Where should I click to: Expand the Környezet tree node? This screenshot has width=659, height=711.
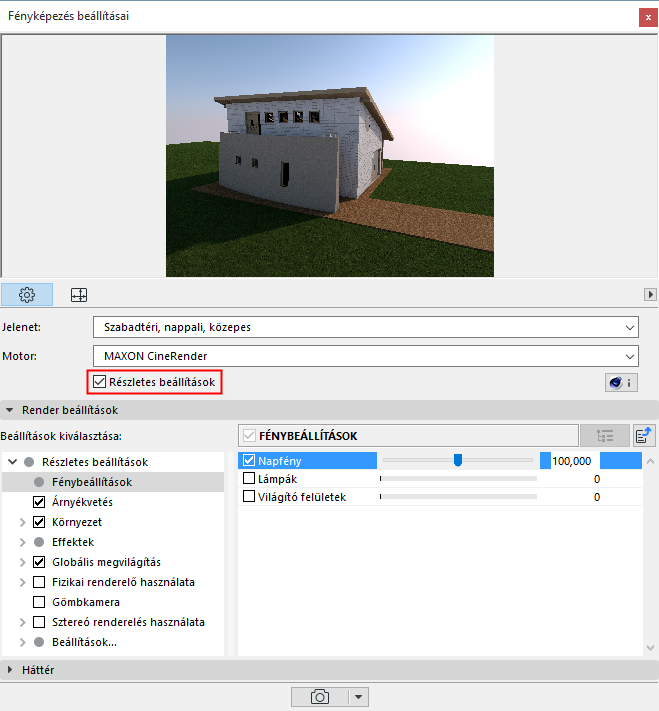22,522
